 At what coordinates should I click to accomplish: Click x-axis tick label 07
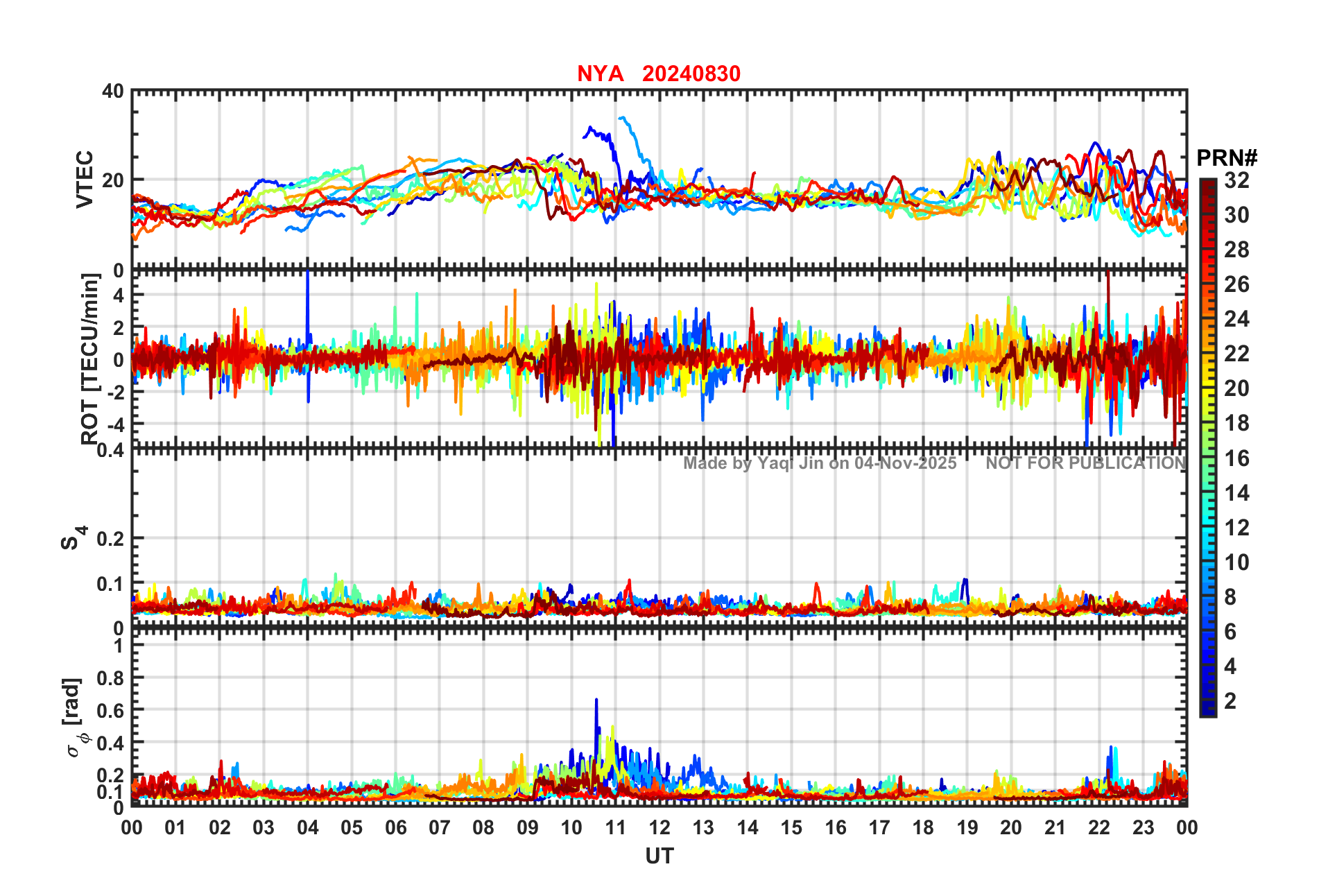point(440,827)
